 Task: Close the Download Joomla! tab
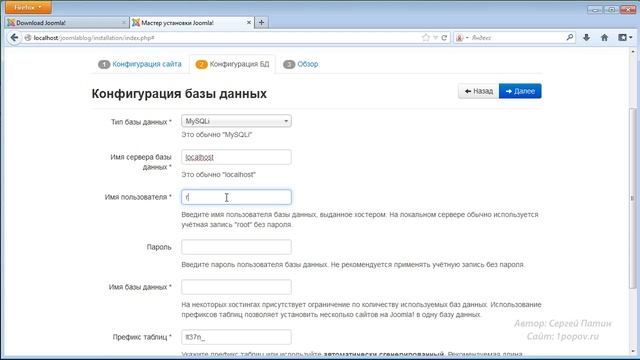(124, 23)
